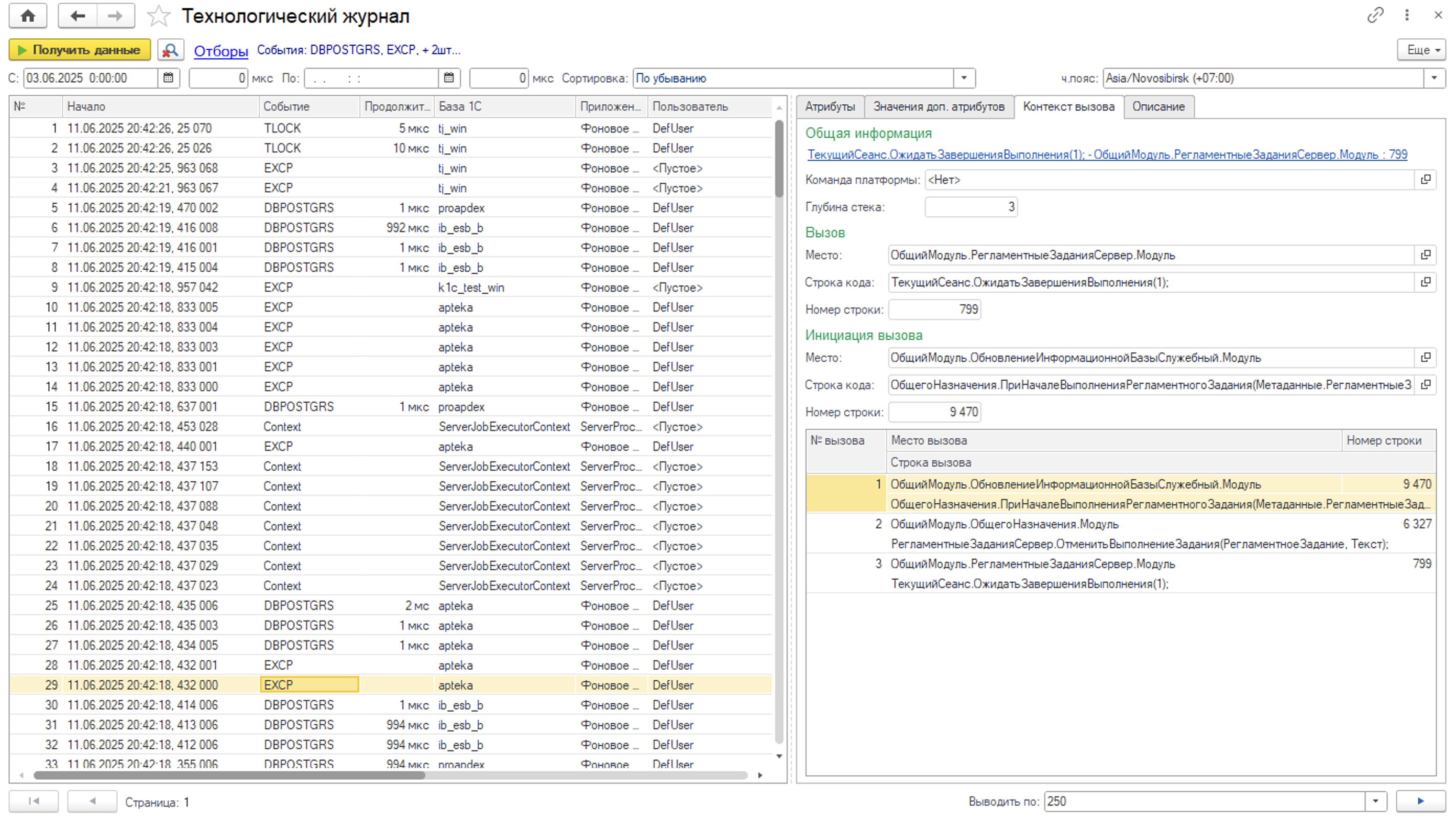Open the Еще menu
The image size is (1456, 819).
click(x=1421, y=50)
